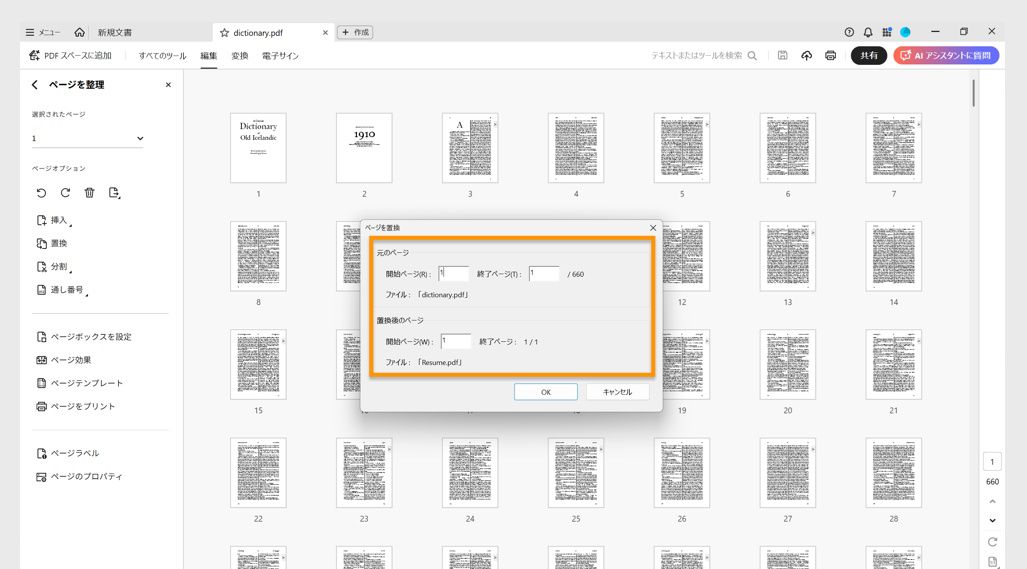1027x569 pixels.
Task: Click 開始ページ(R) input field
Action: click(453, 274)
